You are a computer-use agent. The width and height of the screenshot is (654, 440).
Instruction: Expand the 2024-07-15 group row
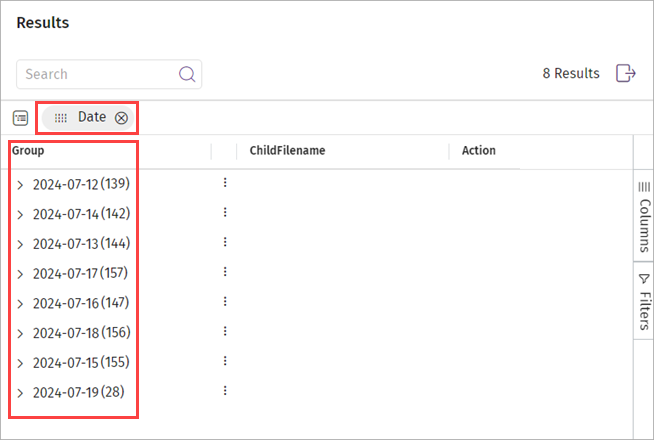(20, 363)
